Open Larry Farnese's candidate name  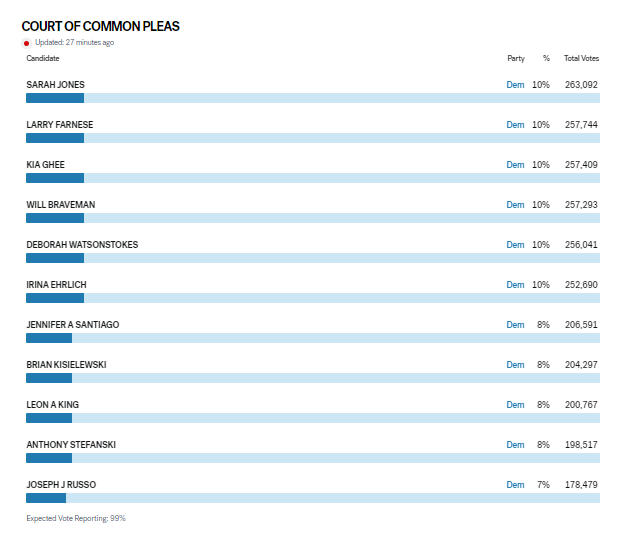[x=60, y=125]
